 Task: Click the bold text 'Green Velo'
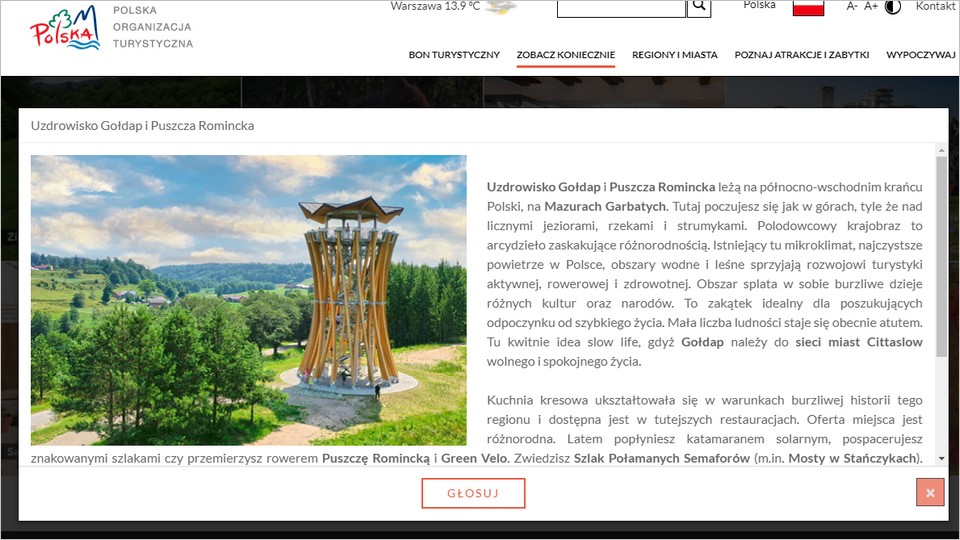pos(474,458)
